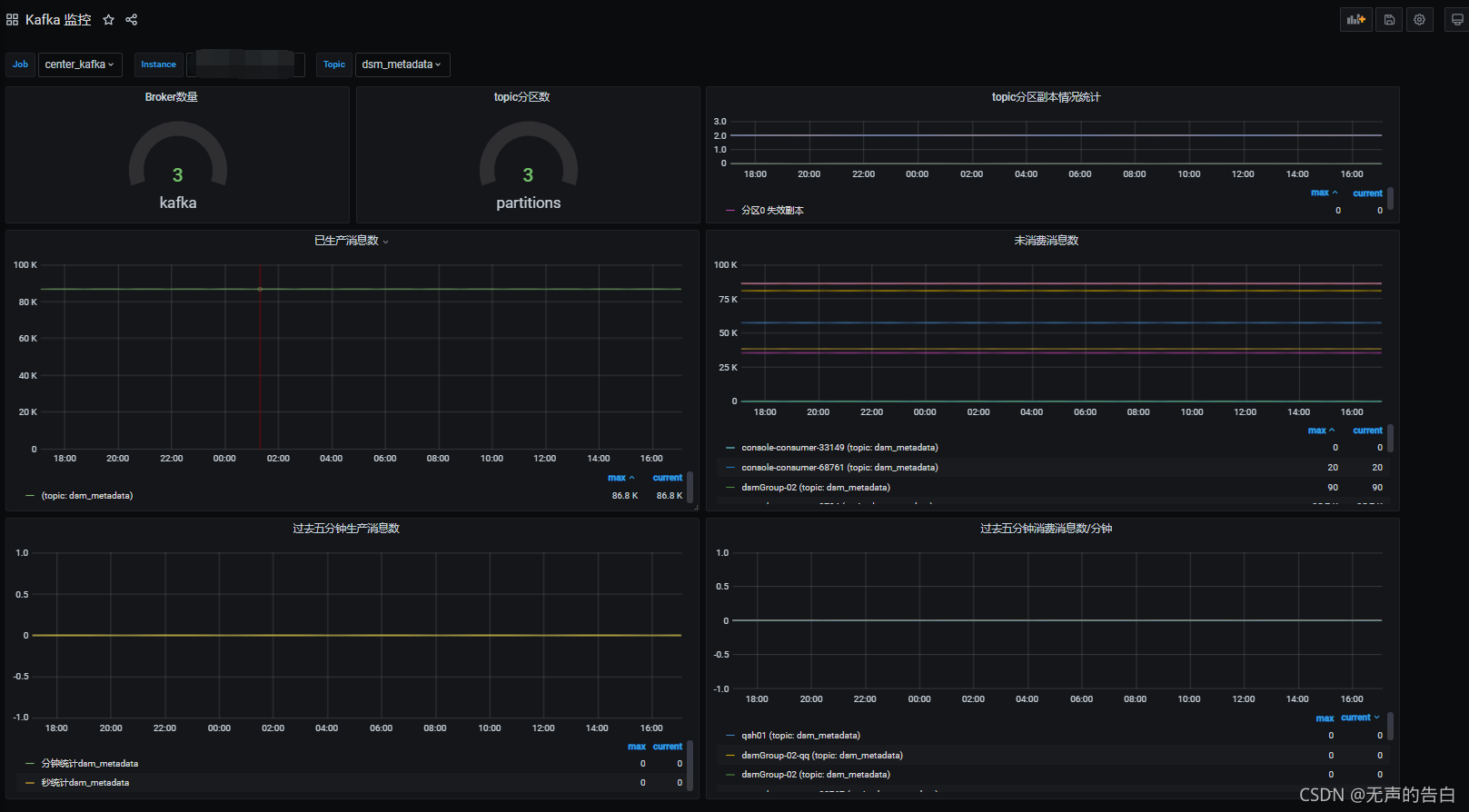
Task: Open the topic分区数 panel title
Action: [521, 97]
